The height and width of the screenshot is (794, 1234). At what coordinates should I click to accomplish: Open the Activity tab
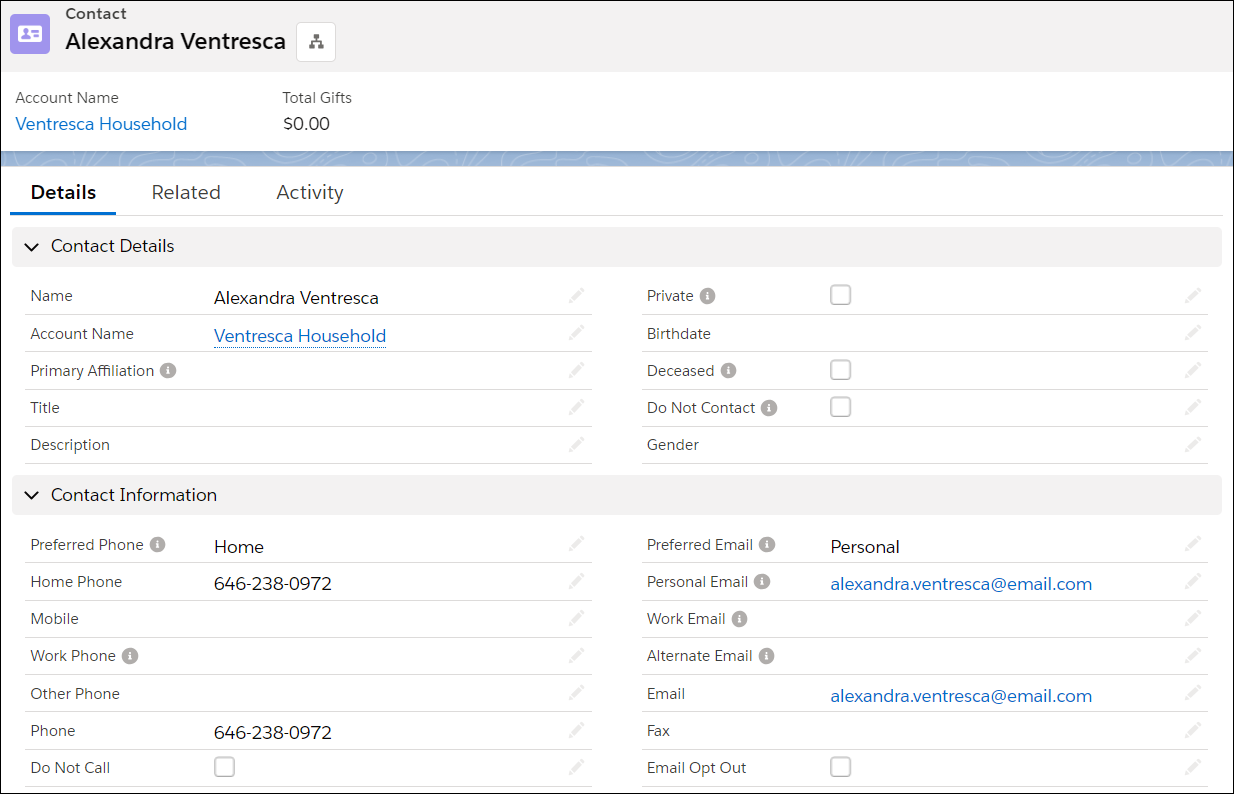(x=310, y=192)
